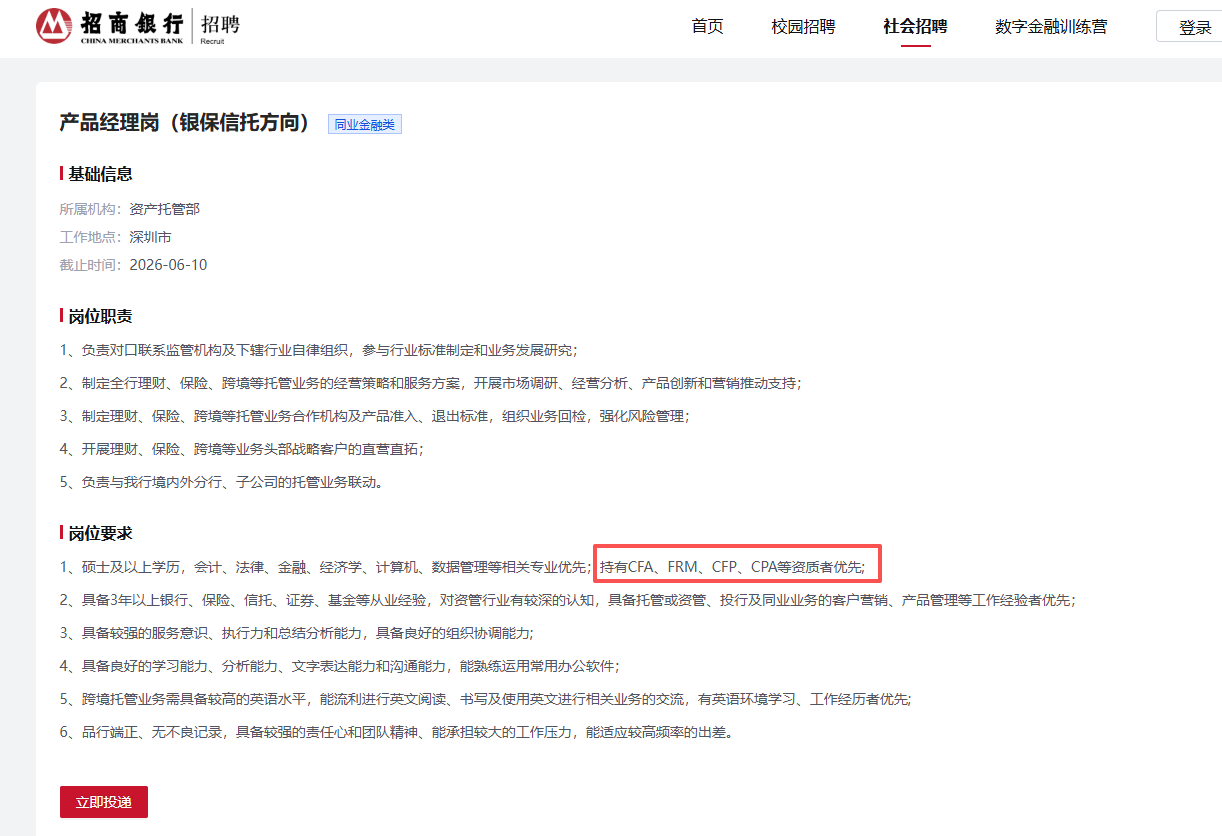Select the 社会招聘 navigation tab
The width and height of the screenshot is (1222, 836).
pyautogui.click(x=915, y=27)
